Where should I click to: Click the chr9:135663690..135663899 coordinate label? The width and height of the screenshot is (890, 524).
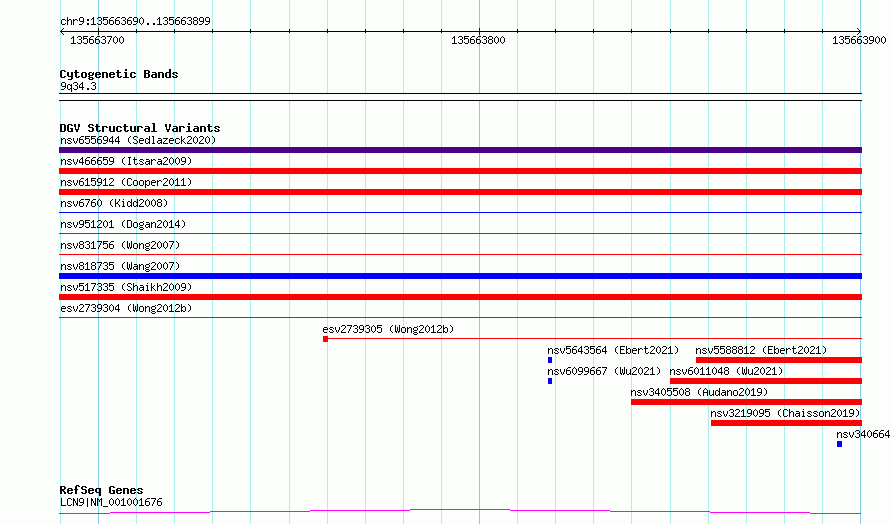[x=135, y=21]
